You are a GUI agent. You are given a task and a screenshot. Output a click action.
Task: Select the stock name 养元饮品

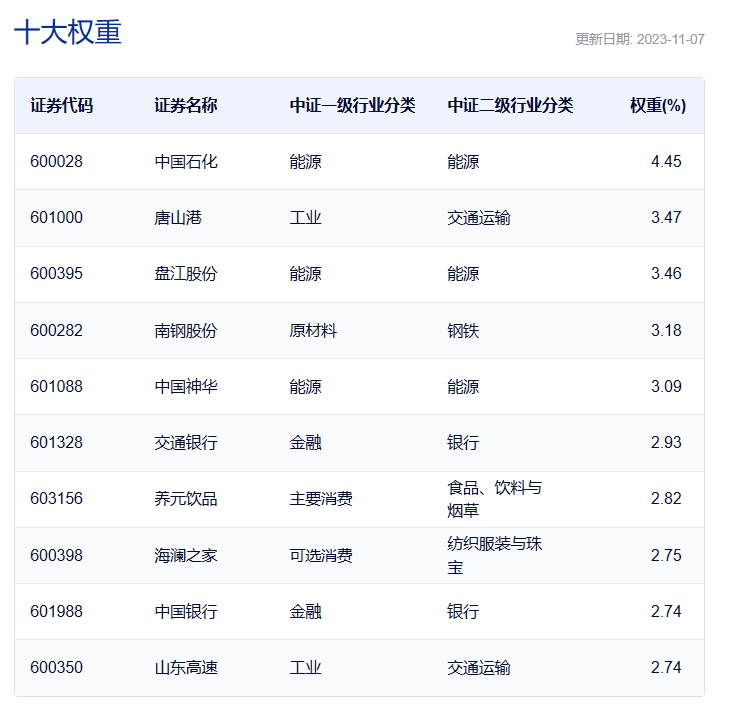click(x=186, y=499)
